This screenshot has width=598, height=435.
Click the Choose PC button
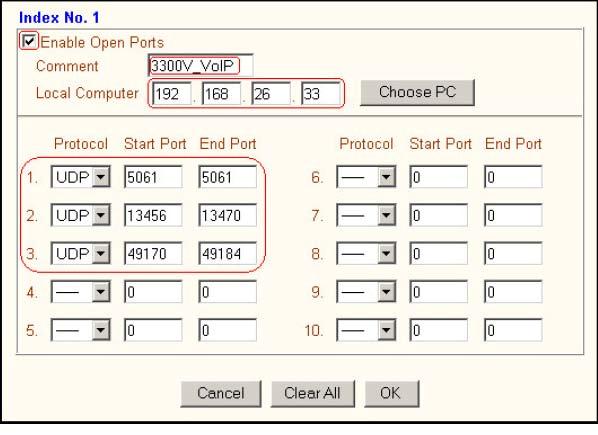pos(418,92)
